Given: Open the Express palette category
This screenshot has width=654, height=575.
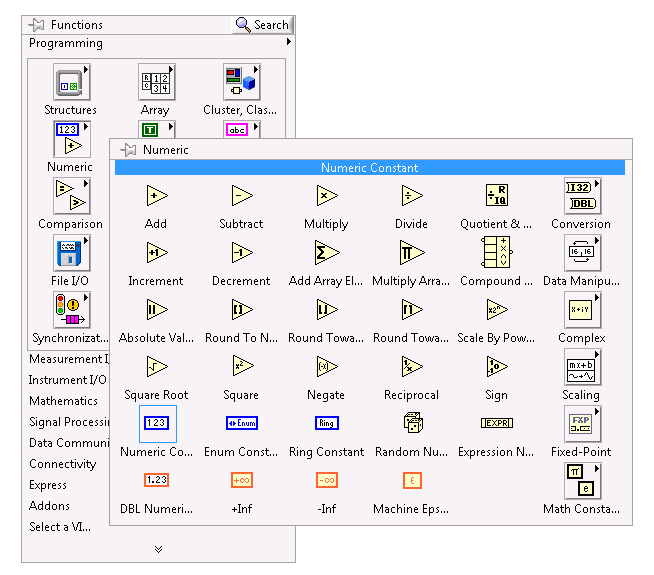Looking at the screenshot, I should pos(49,485).
